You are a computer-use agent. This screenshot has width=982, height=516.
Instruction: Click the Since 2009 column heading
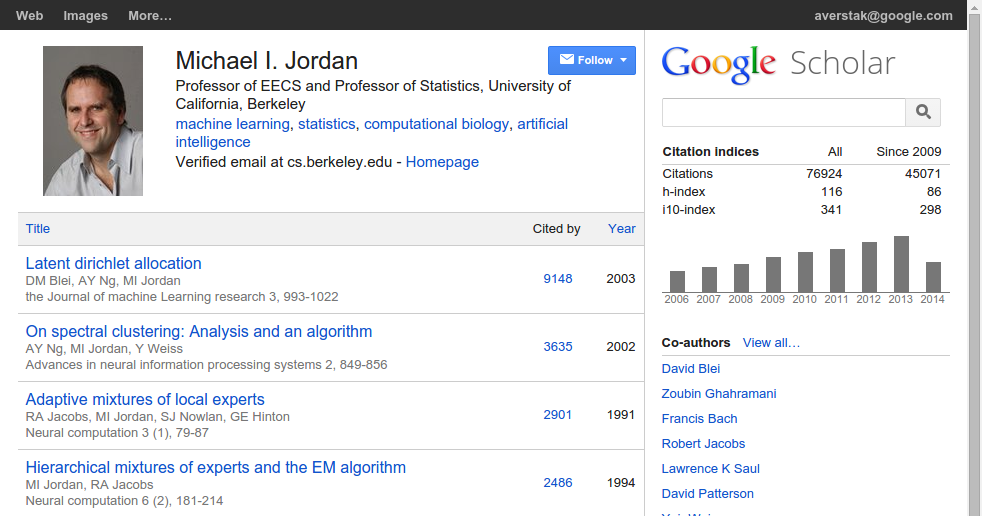click(909, 152)
